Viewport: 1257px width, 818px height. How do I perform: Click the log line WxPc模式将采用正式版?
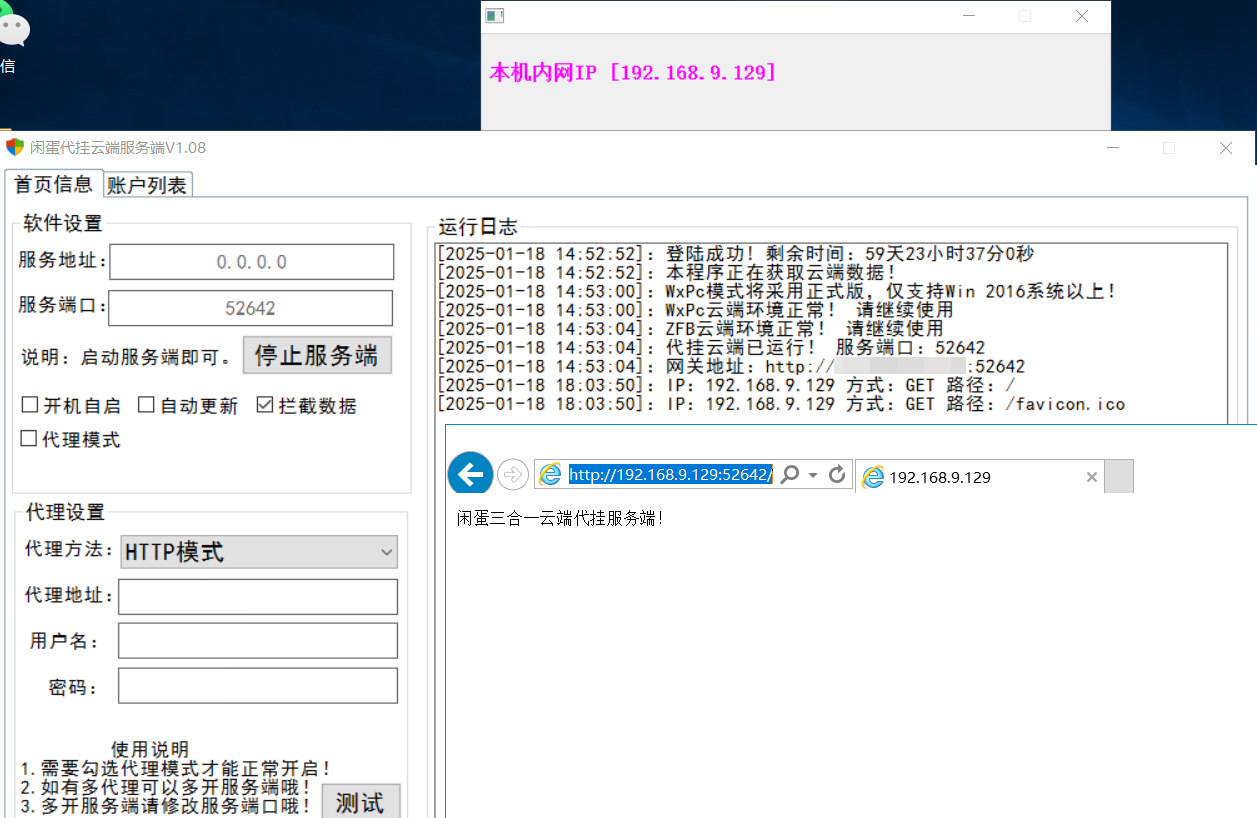[777, 291]
